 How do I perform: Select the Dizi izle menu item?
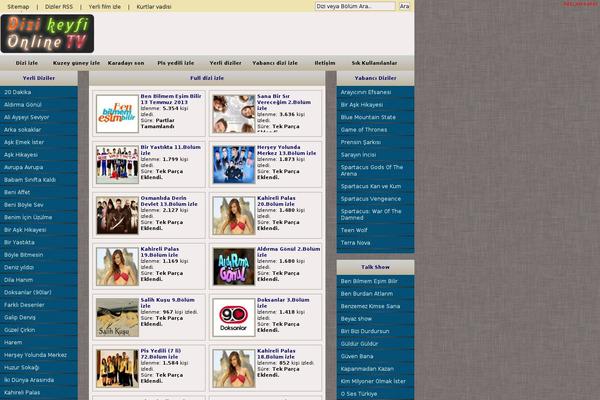(27, 63)
